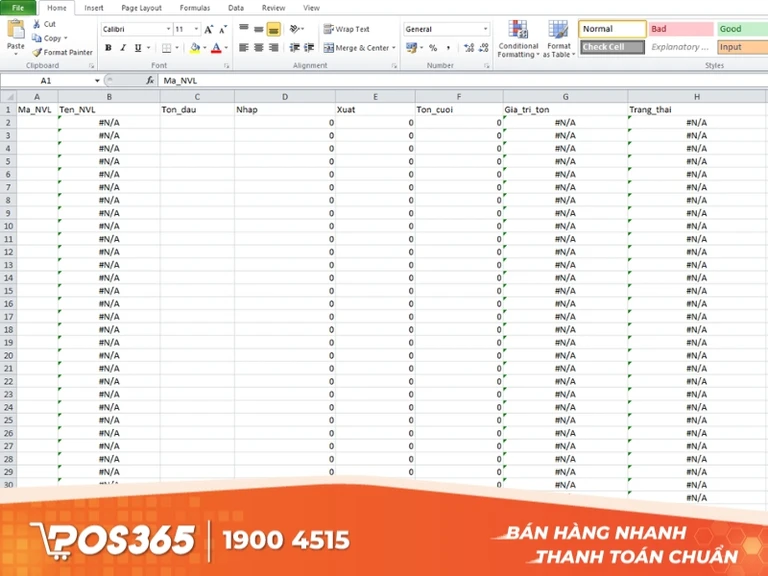Apply the Input cell style

pos(742,47)
